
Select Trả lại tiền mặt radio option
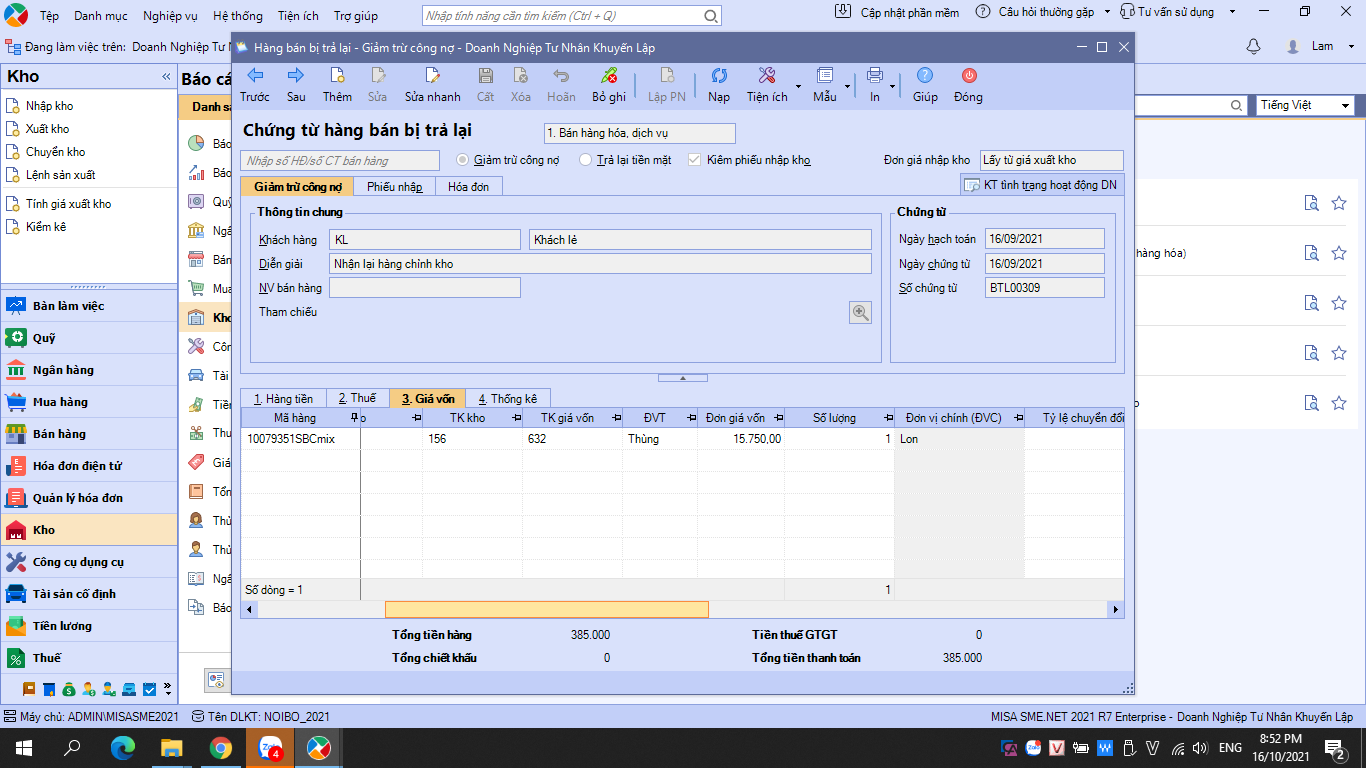coord(585,160)
